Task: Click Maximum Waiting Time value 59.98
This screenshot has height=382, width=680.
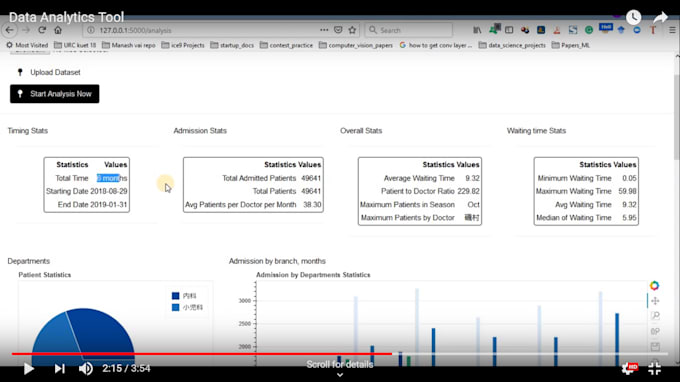Action: click(627, 191)
